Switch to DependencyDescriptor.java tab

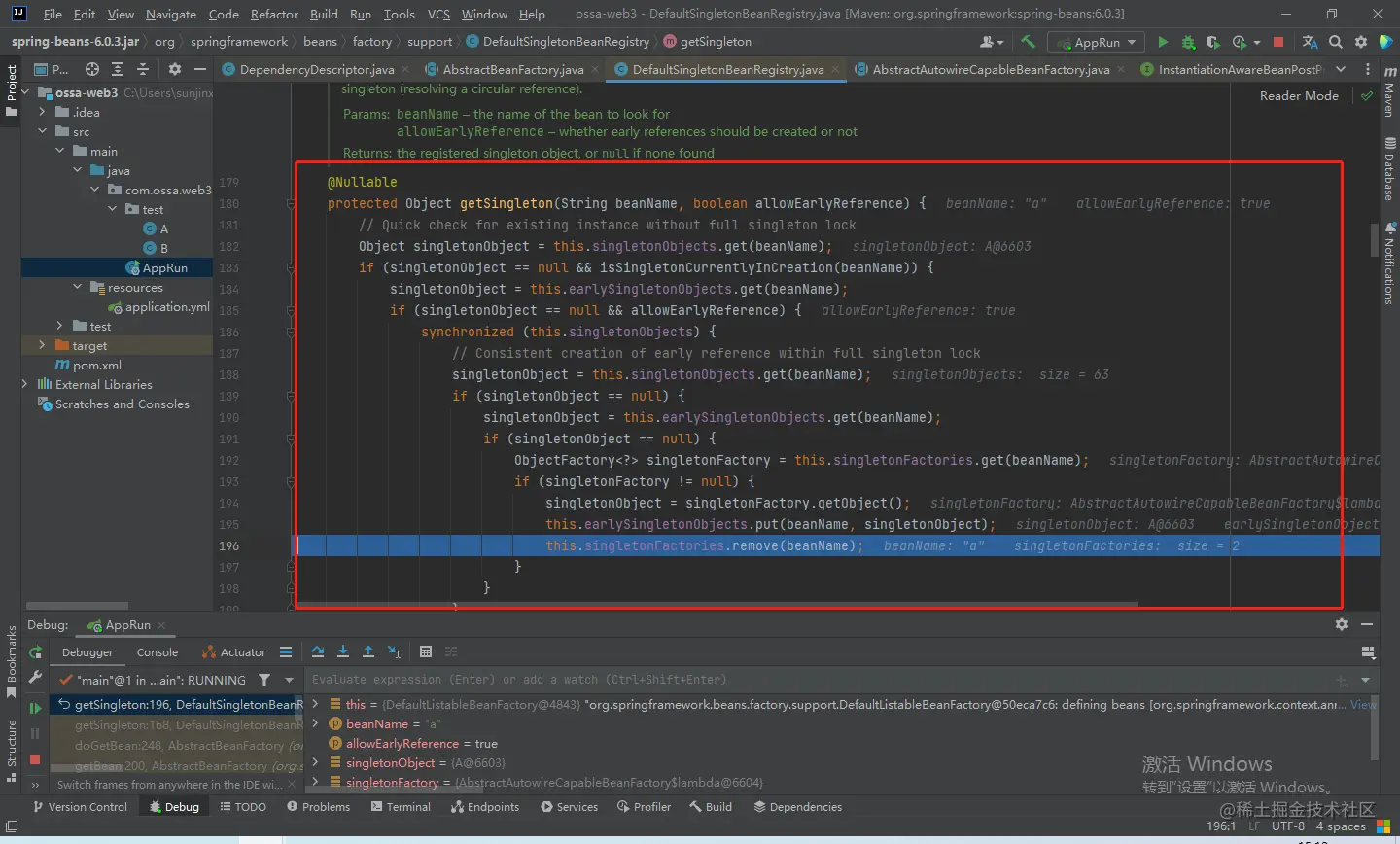316,69
